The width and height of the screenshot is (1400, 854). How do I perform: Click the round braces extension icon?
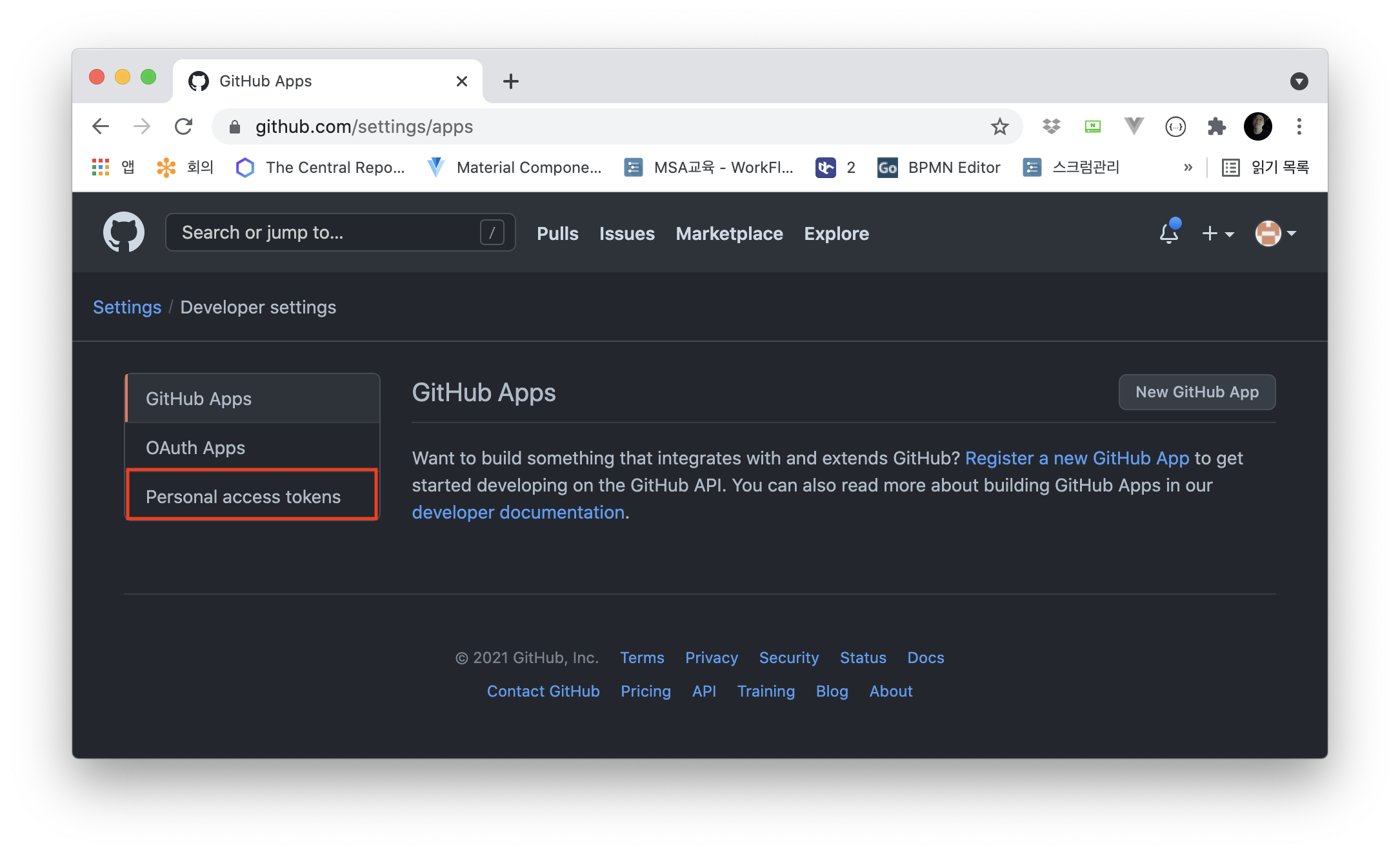click(1175, 126)
